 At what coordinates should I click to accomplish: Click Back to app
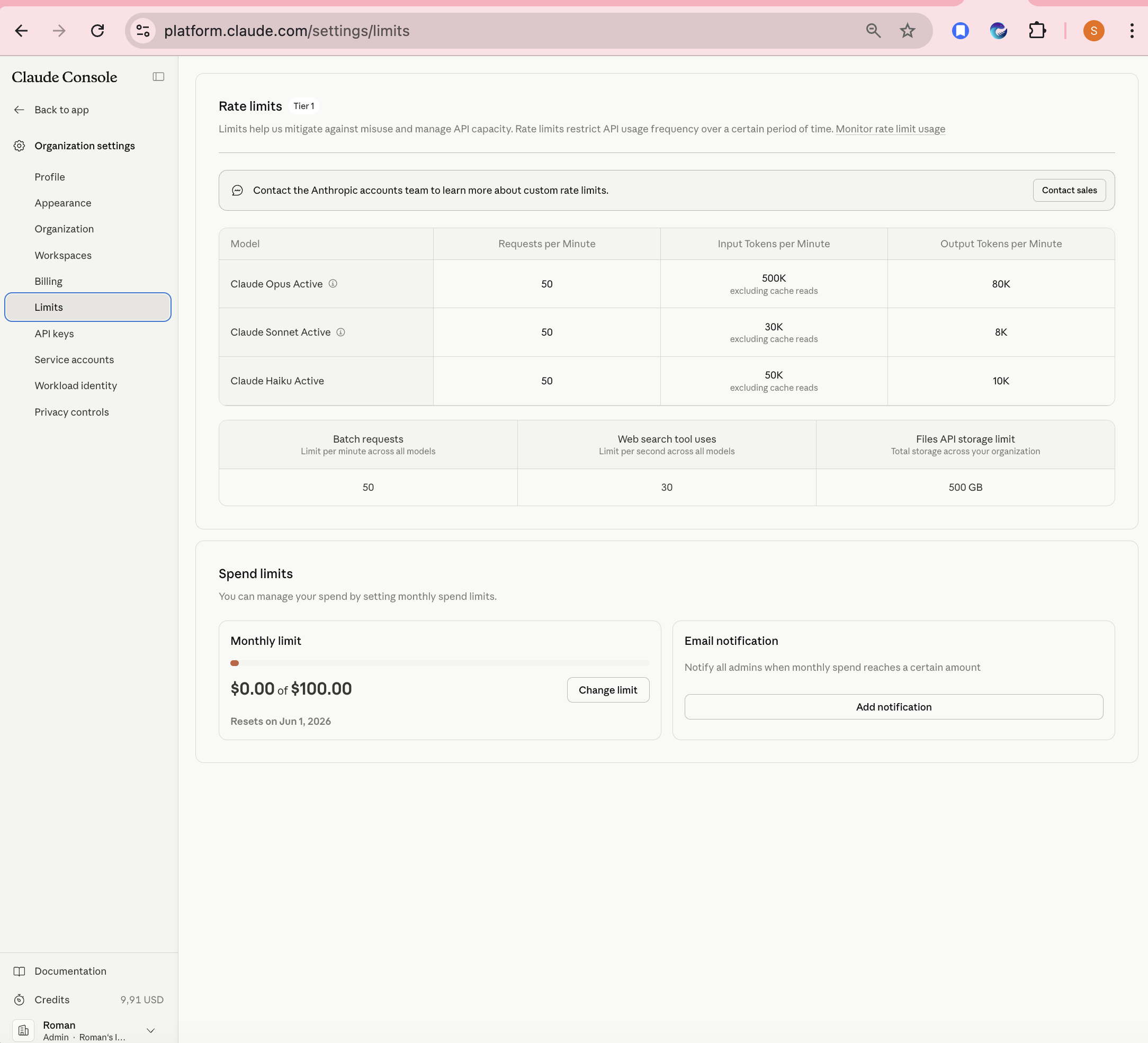tap(61, 110)
